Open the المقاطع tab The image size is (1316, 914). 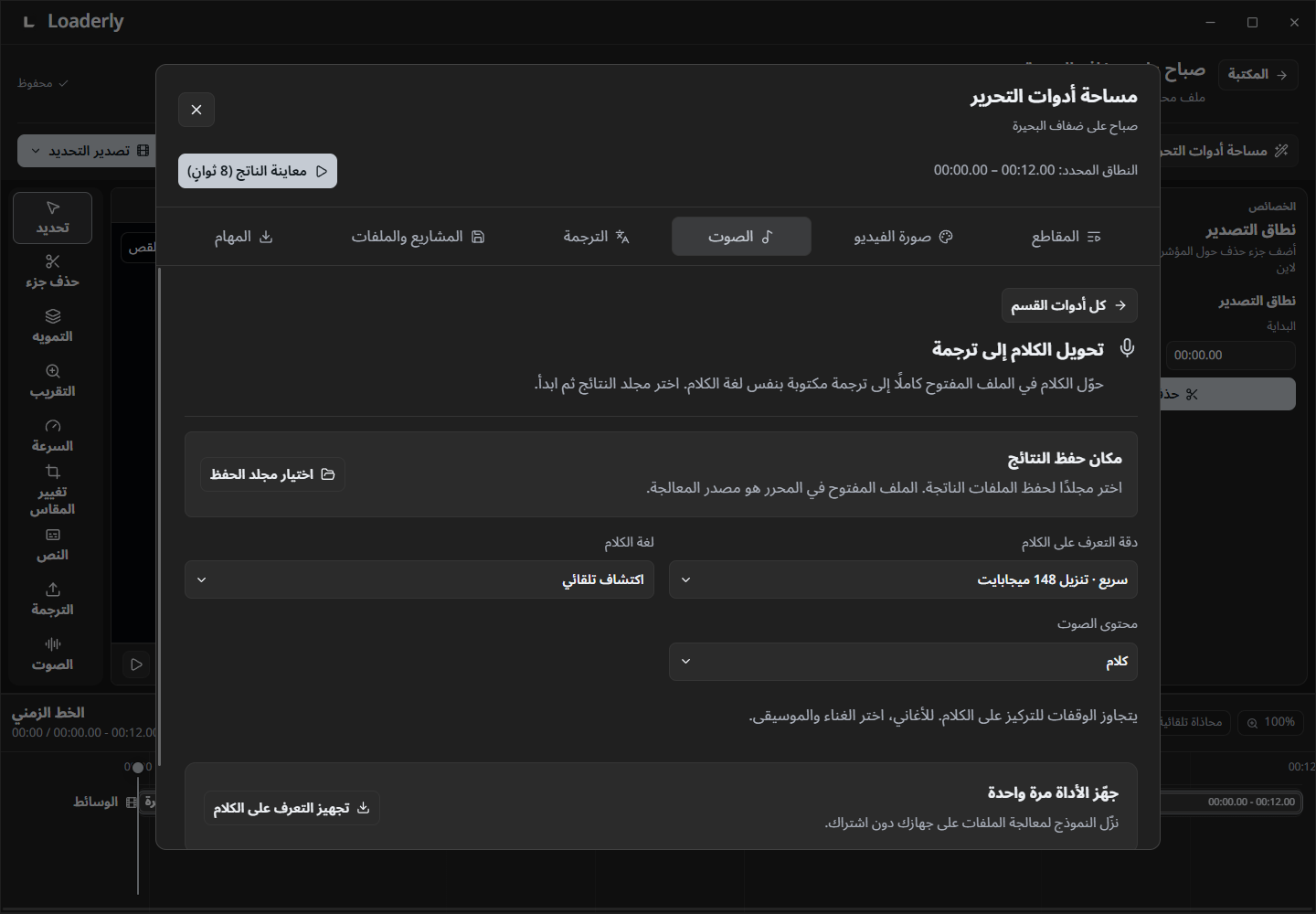pyautogui.click(x=1066, y=237)
